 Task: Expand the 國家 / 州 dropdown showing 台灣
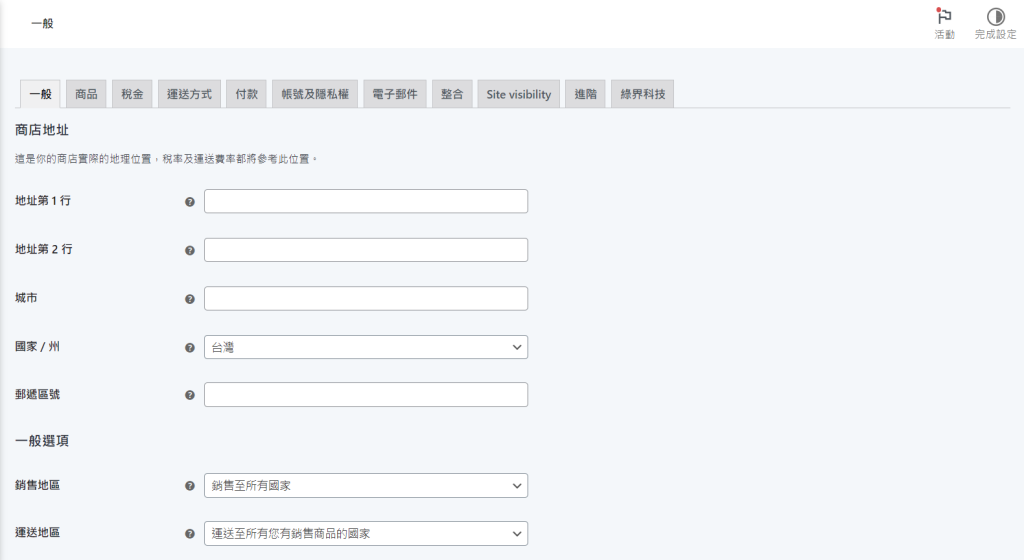coord(366,347)
